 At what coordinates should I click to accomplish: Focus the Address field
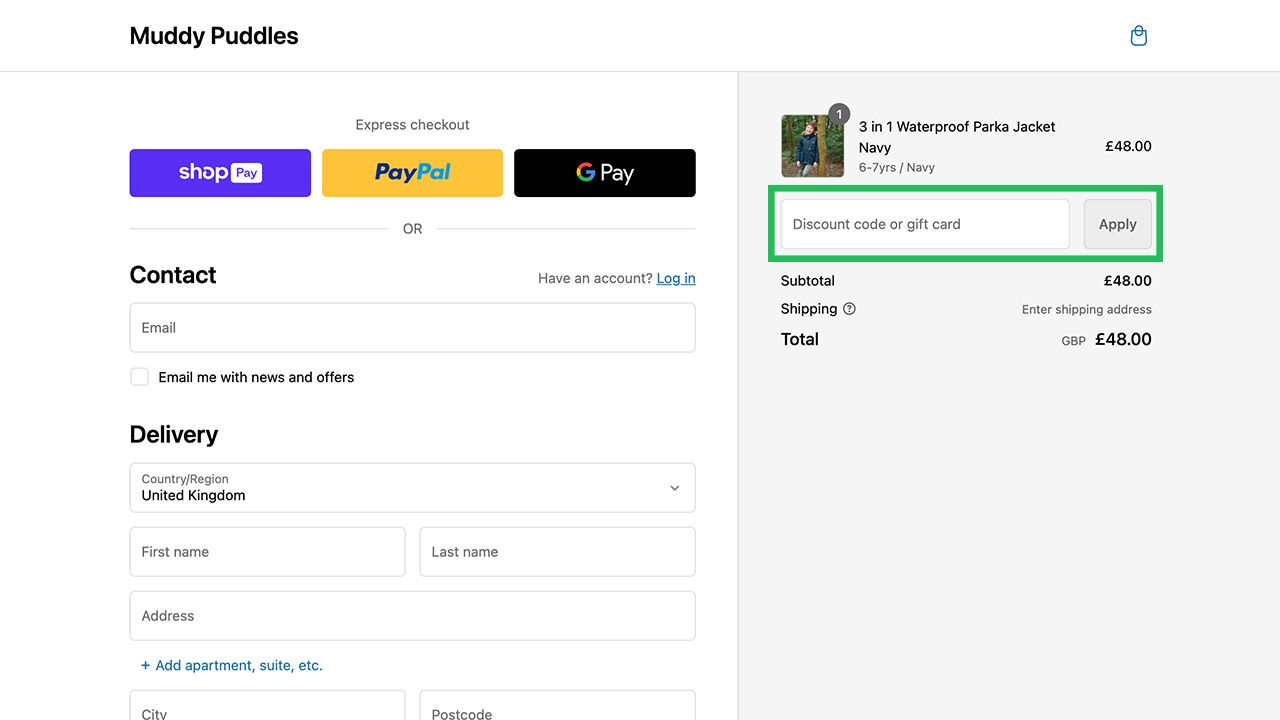click(x=412, y=616)
